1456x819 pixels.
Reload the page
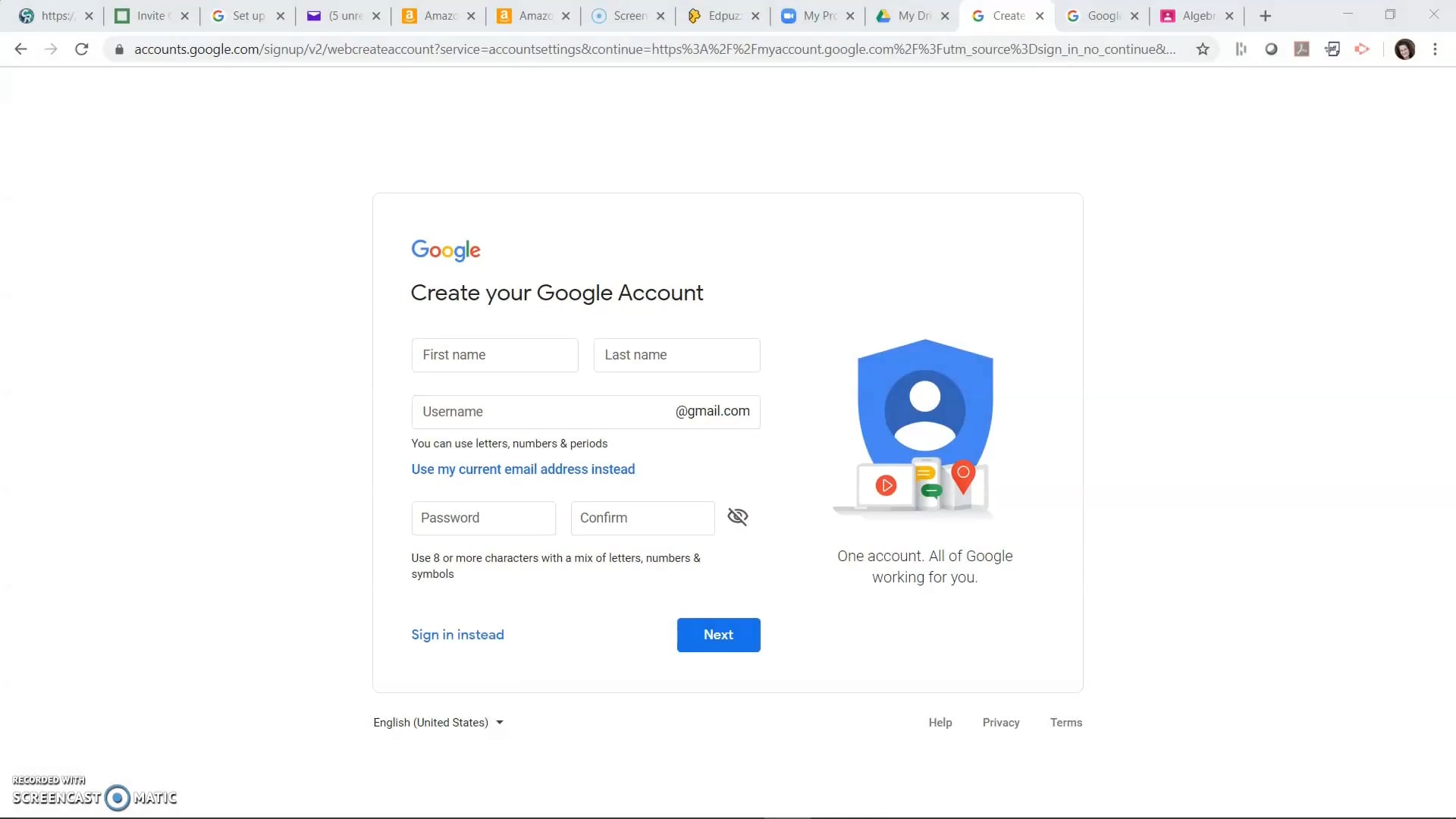(x=82, y=49)
